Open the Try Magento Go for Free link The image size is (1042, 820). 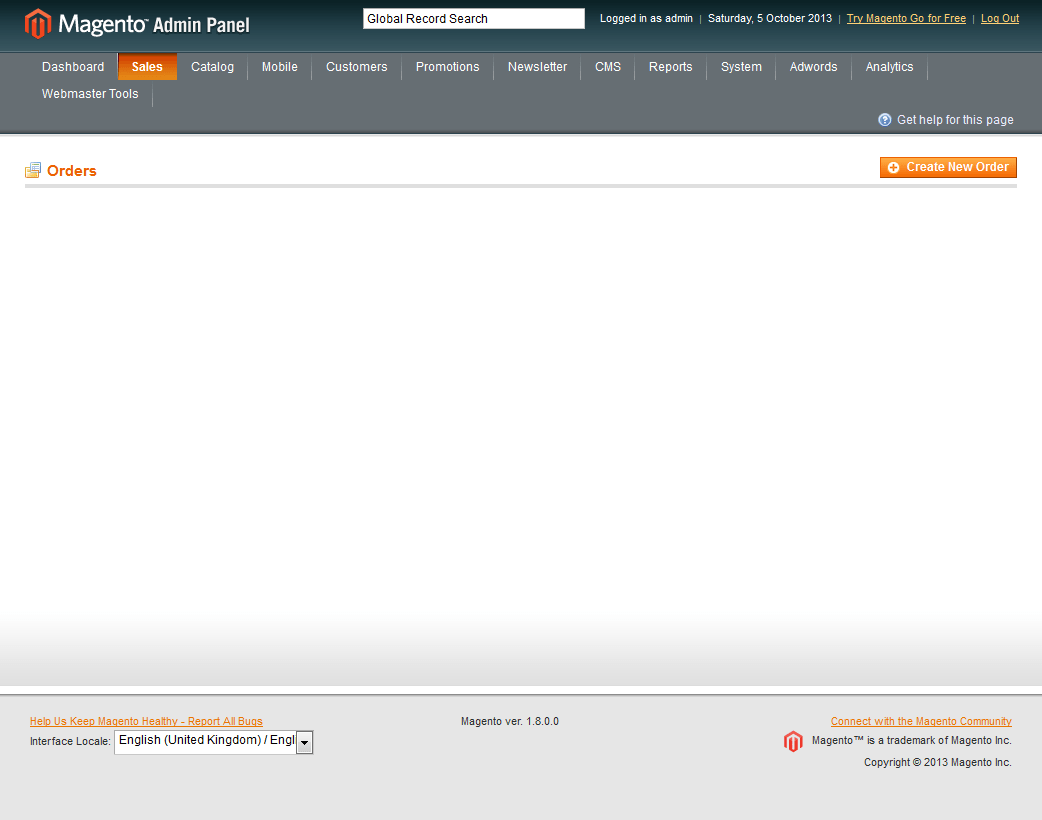(905, 18)
